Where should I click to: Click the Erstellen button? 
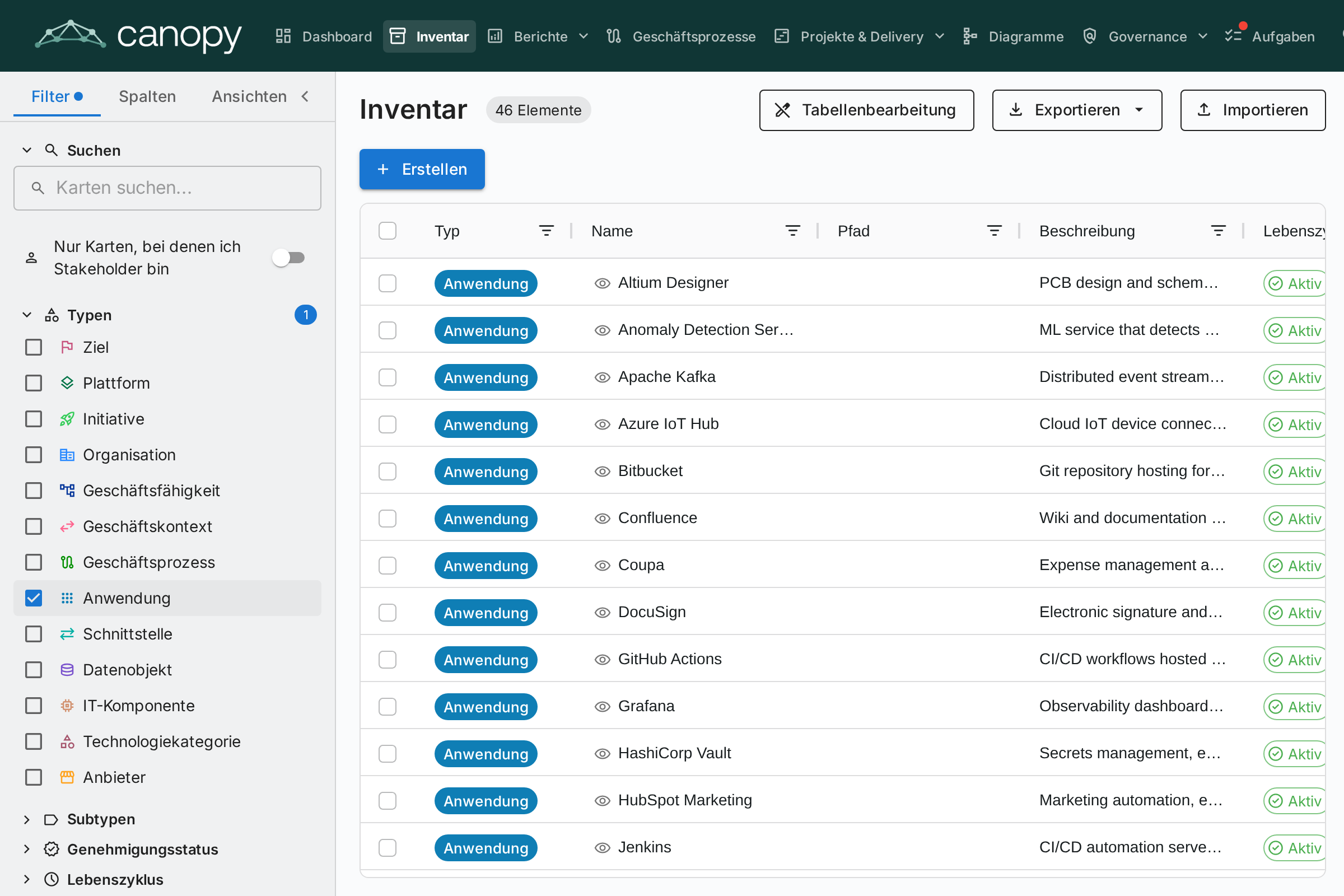[x=422, y=169]
